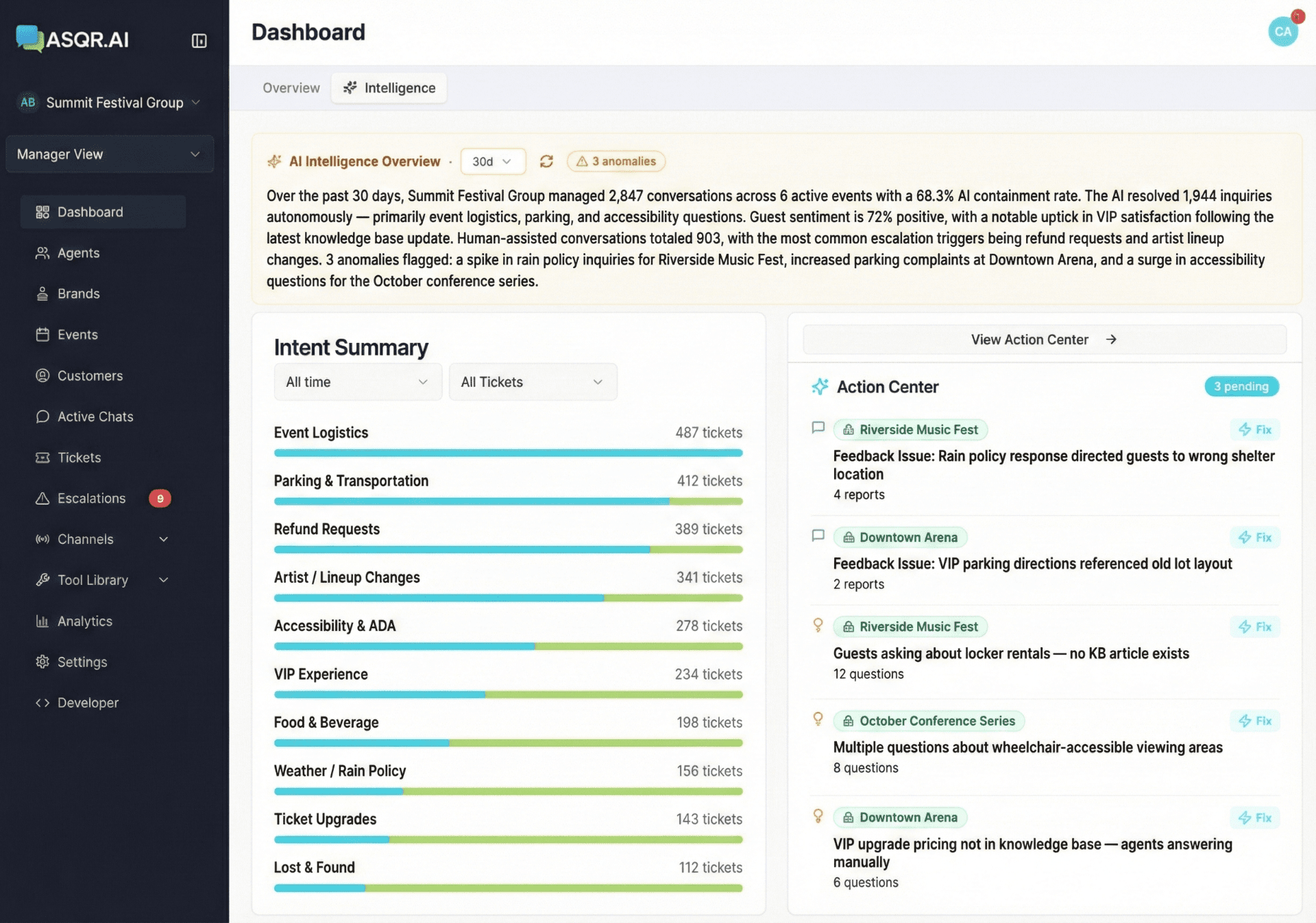Image resolution: width=1316 pixels, height=923 pixels.
Task: Open the 30d time range dropdown
Action: pyautogui.click(x=493, y=161)
